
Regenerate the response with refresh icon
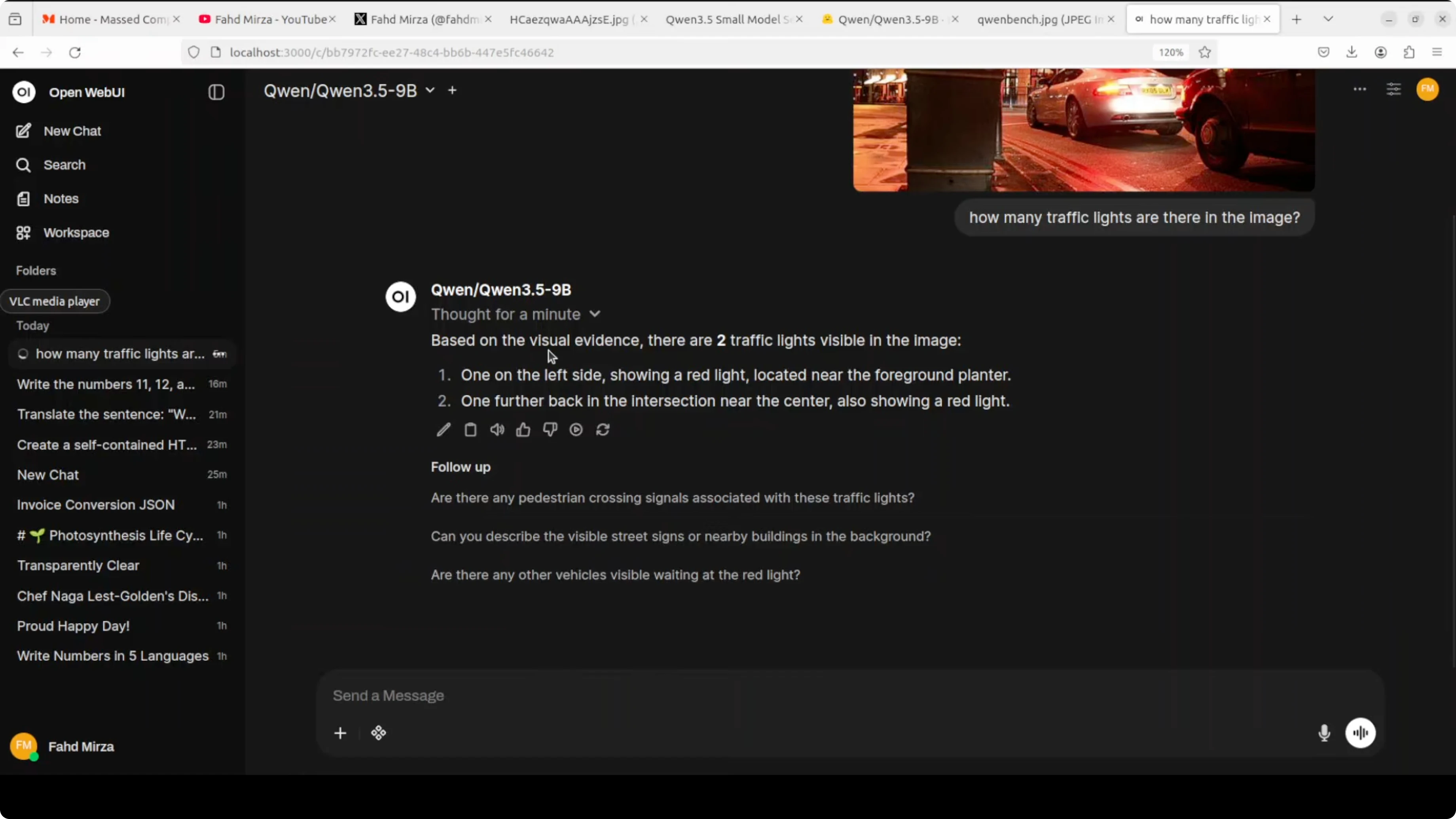click(x=603, y=430)
